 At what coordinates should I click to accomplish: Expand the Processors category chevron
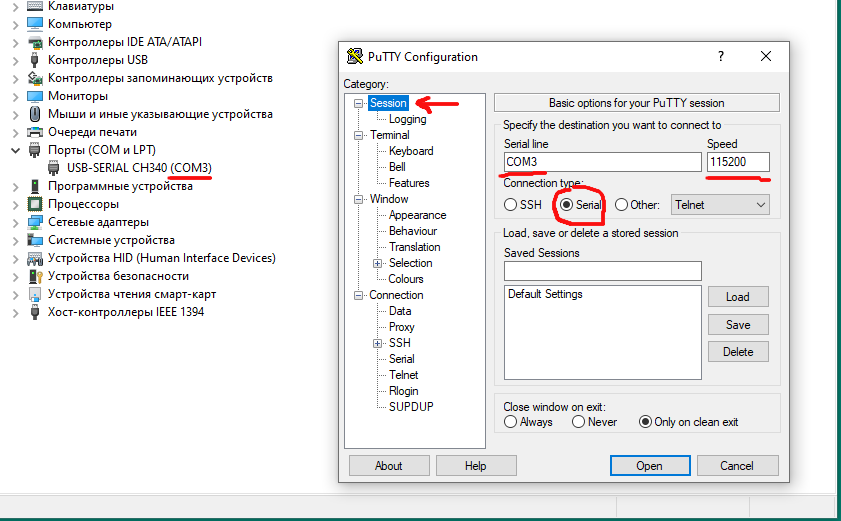click(16, 204)
